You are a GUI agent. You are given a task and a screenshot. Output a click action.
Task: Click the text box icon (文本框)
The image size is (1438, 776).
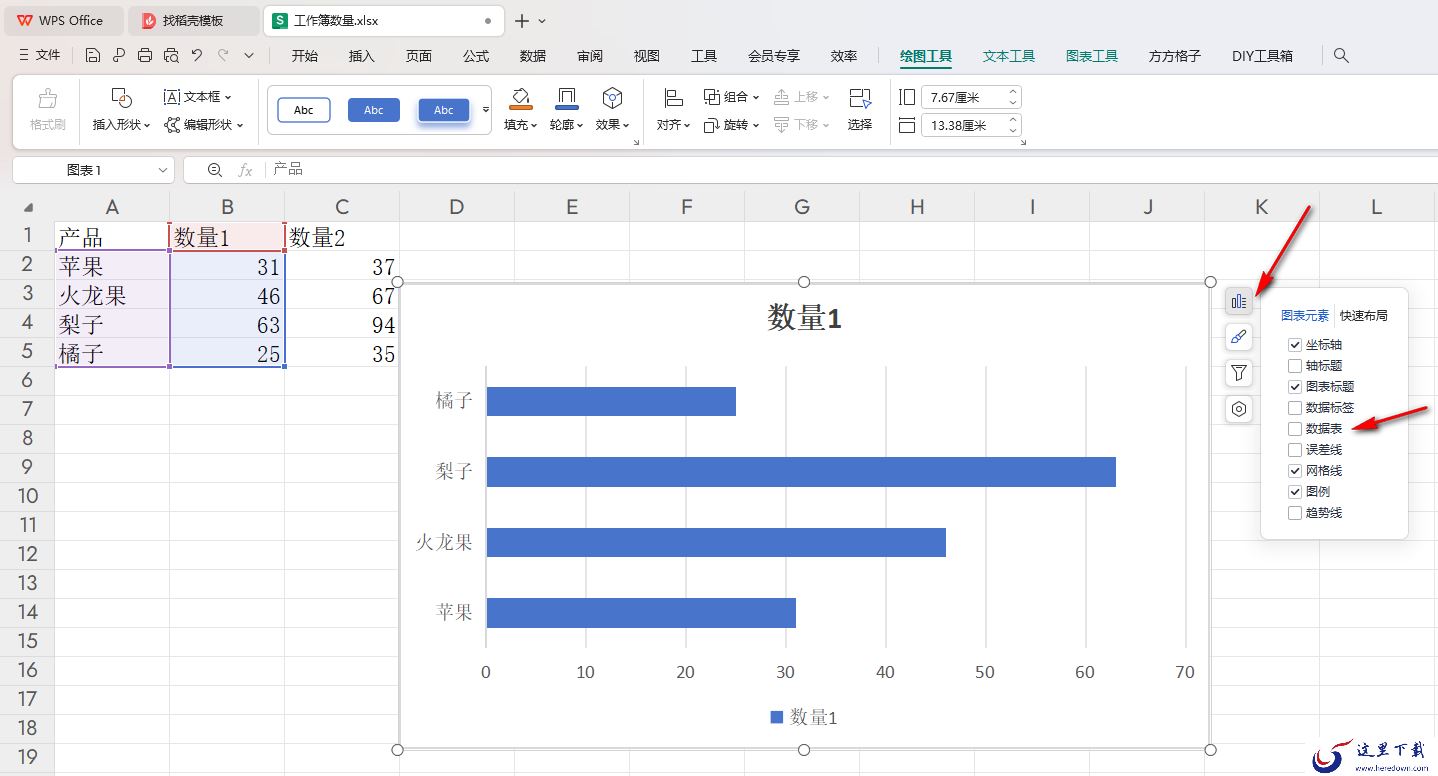[x=172, y=97]
